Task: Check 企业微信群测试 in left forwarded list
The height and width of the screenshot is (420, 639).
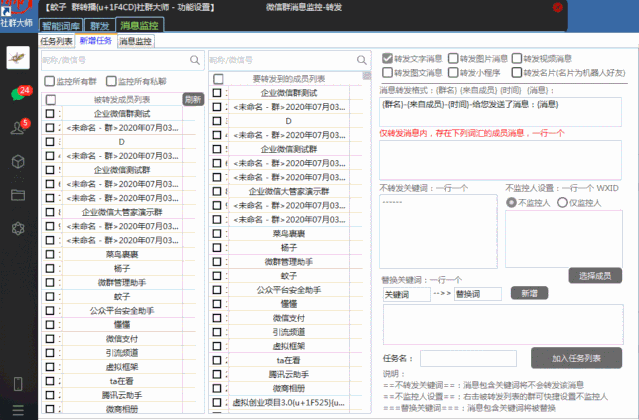Action: (x=50, y=113)
